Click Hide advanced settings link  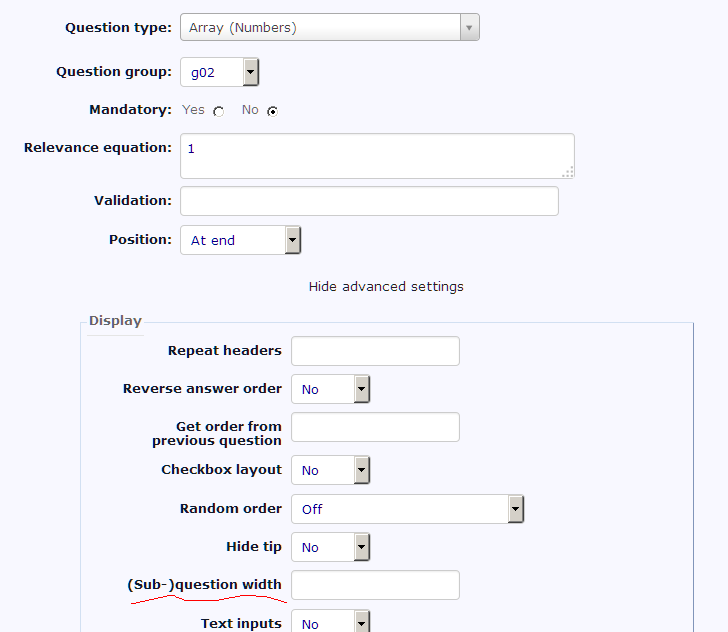[386, 287]
